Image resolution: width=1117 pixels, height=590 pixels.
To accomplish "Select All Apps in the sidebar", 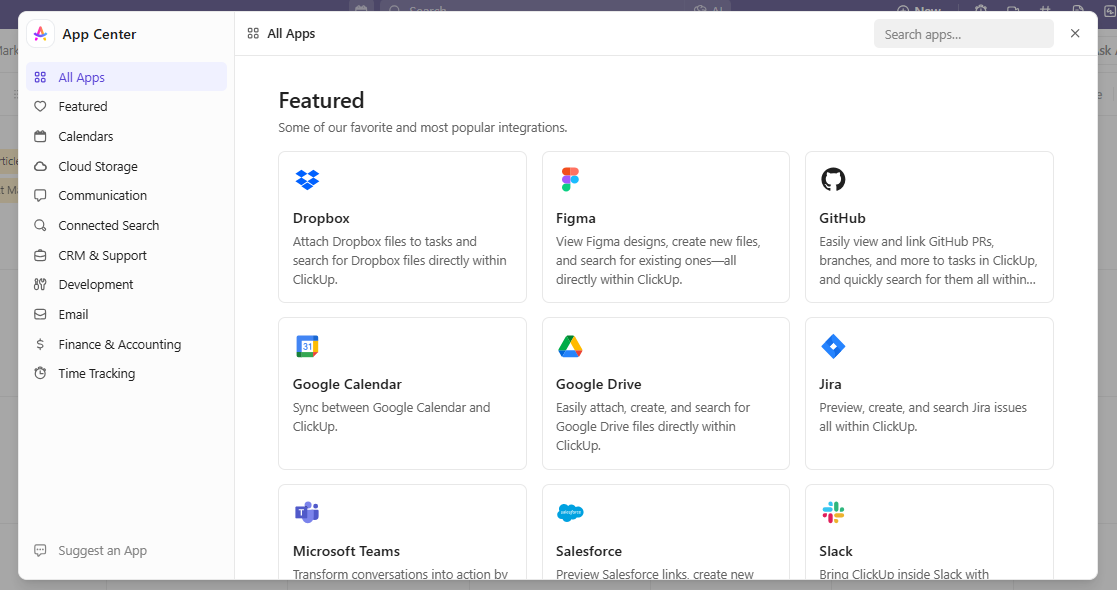I will pos(126,77).
